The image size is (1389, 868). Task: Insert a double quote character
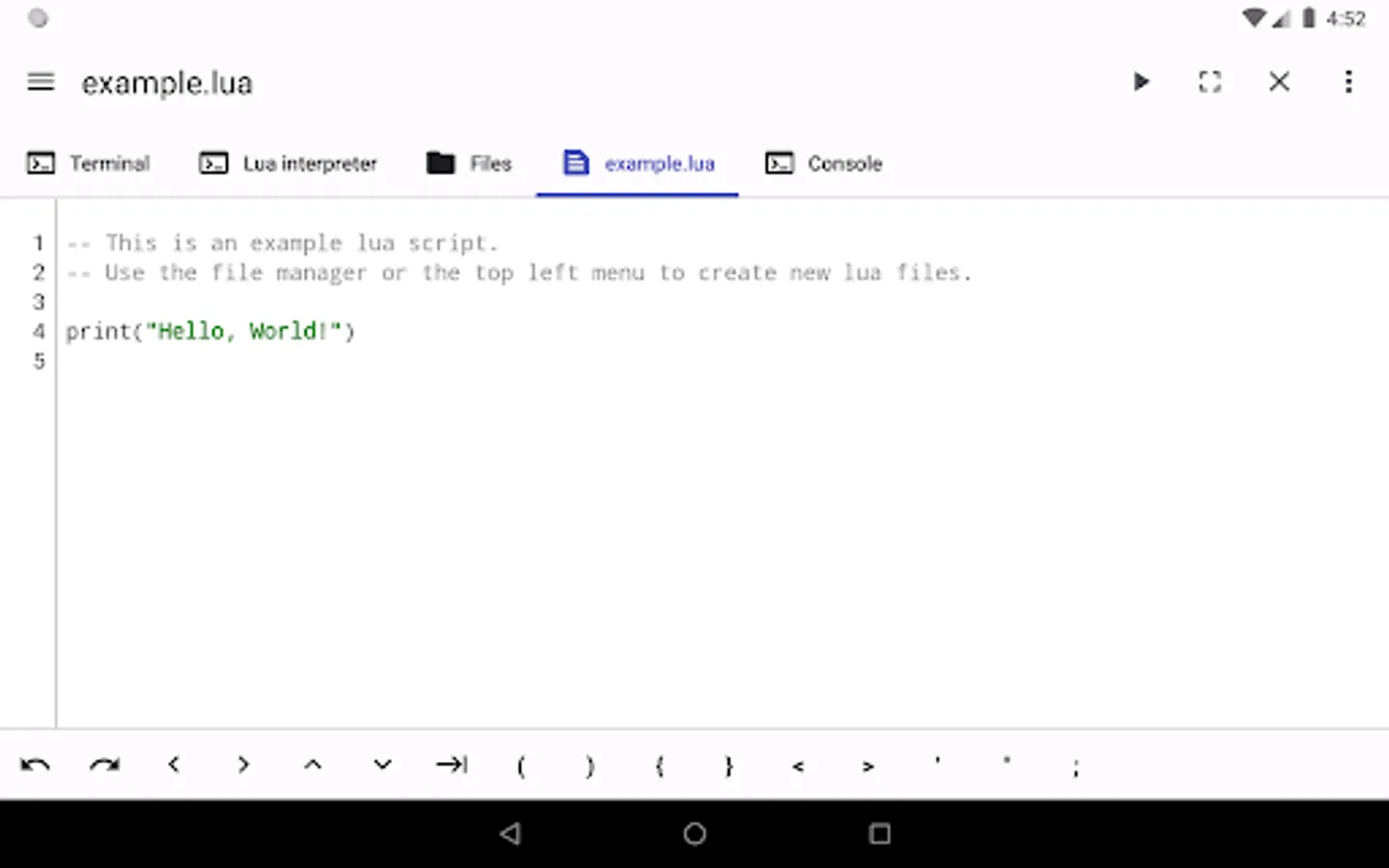tap(1007, 761)
